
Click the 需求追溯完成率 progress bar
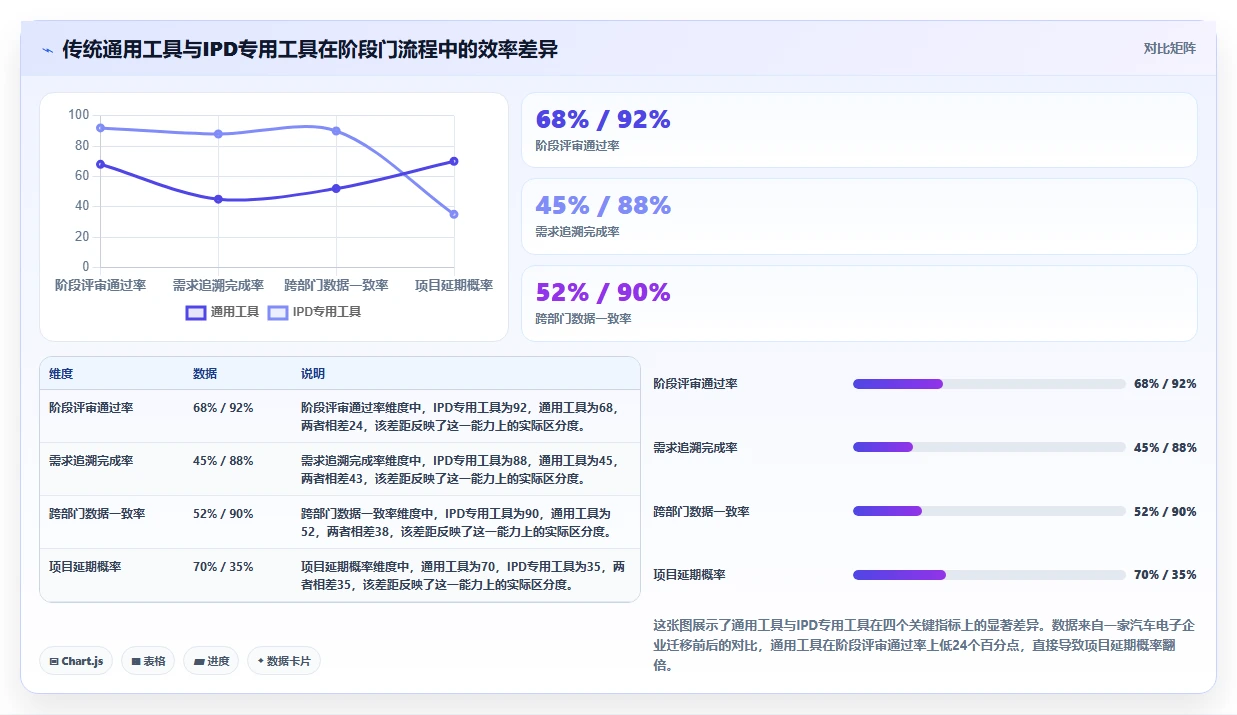pyautogui.click(x=989, y=448)
